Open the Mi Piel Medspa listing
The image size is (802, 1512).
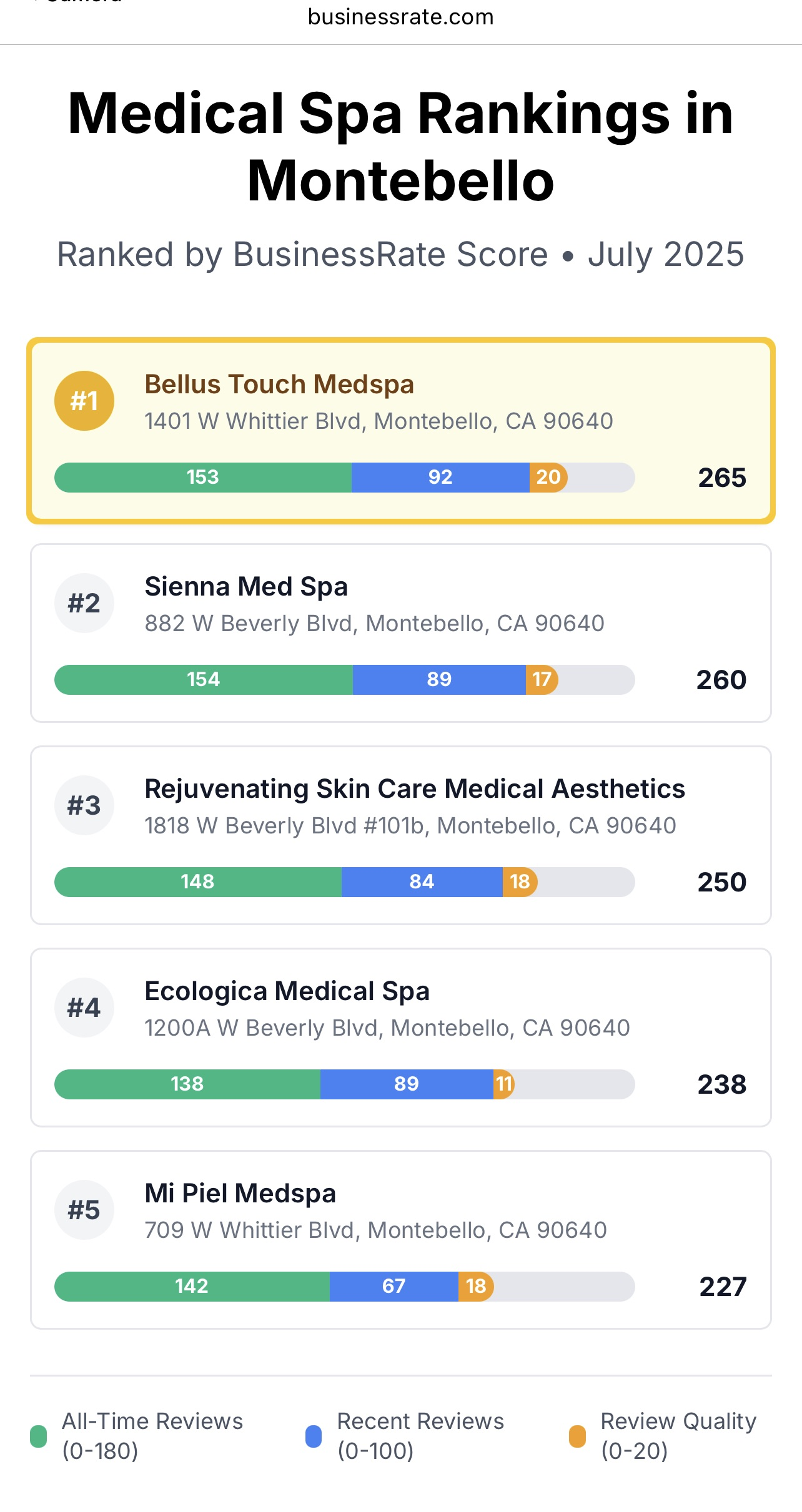(240, 1194)
